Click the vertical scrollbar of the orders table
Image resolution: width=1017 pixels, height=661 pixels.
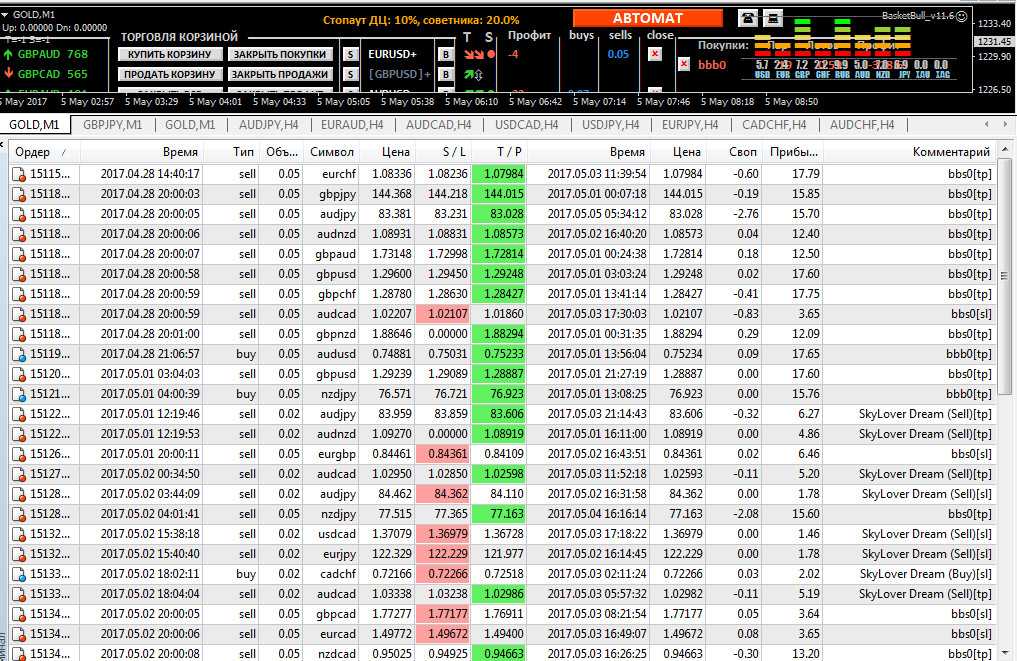[1003, 330]
